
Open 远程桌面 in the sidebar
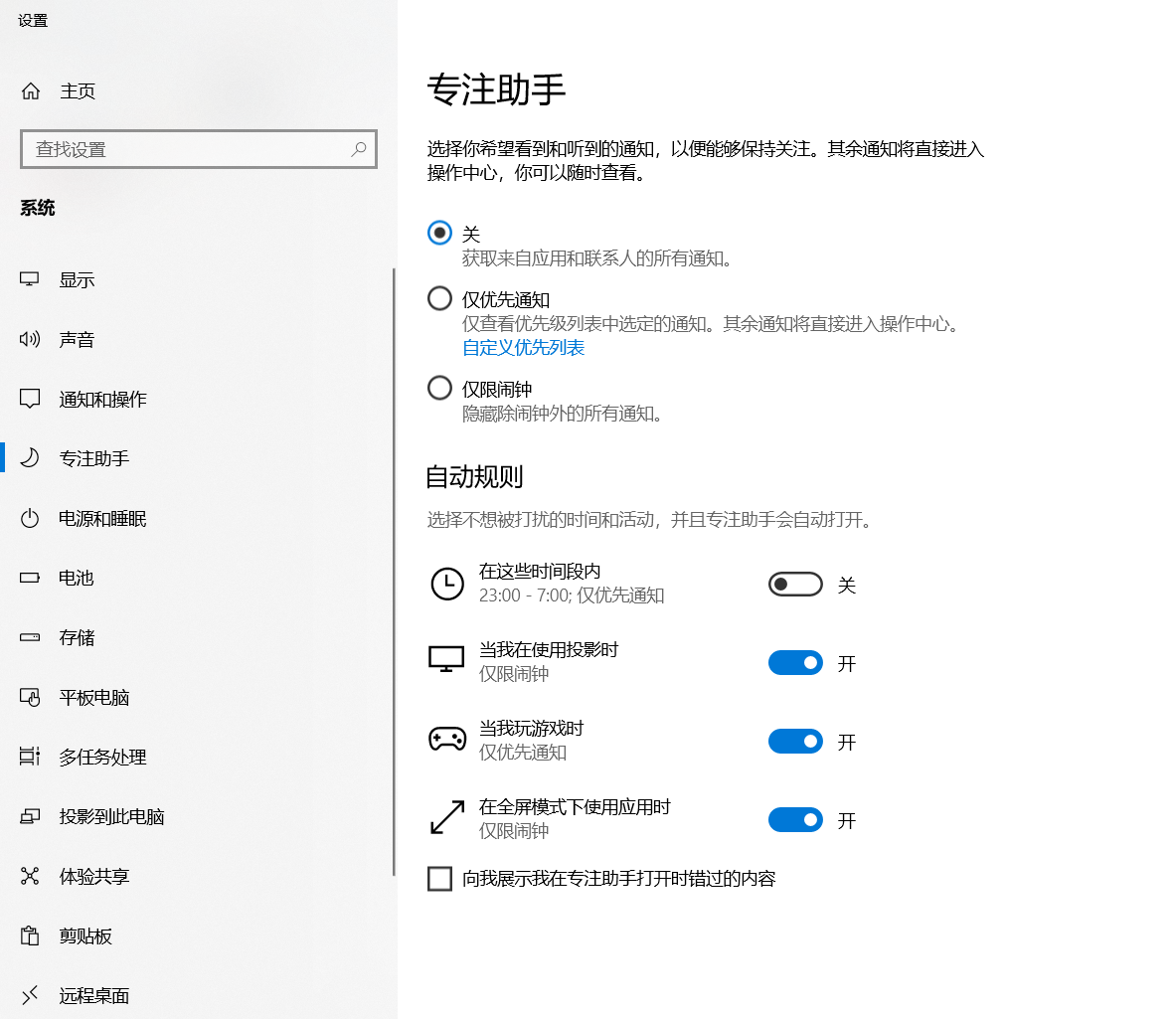[197, 995]
